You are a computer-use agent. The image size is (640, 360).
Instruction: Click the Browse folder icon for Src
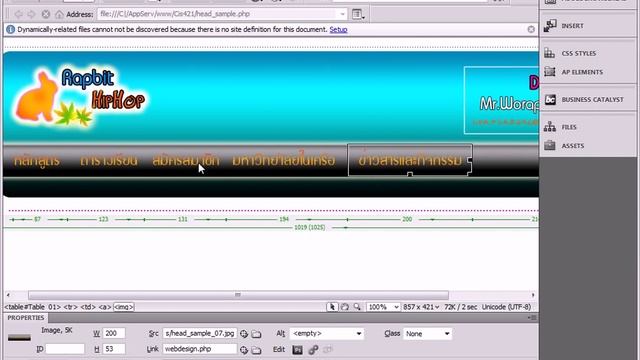tap(256, 334)
